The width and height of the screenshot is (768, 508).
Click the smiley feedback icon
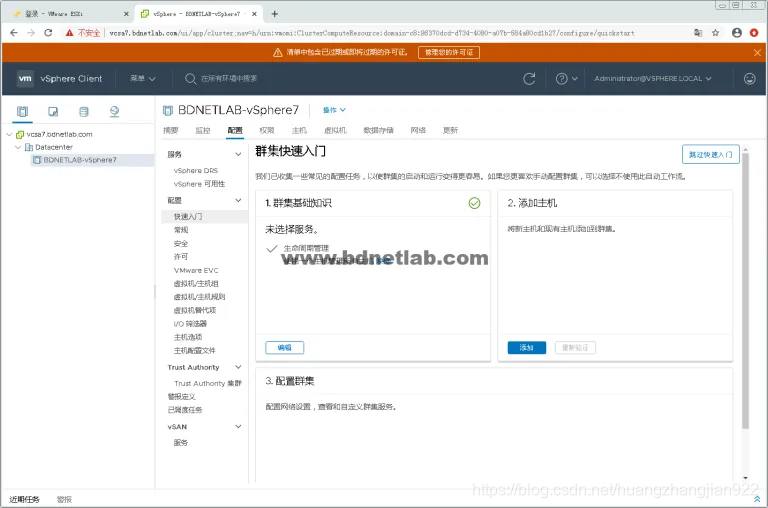[749, 79]
